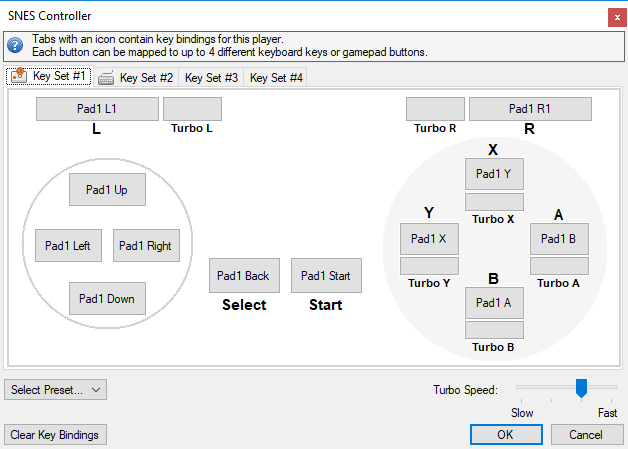Click the empty Turbo R binding box
Viewport: 628px width, 449px height.
point(435,109)
